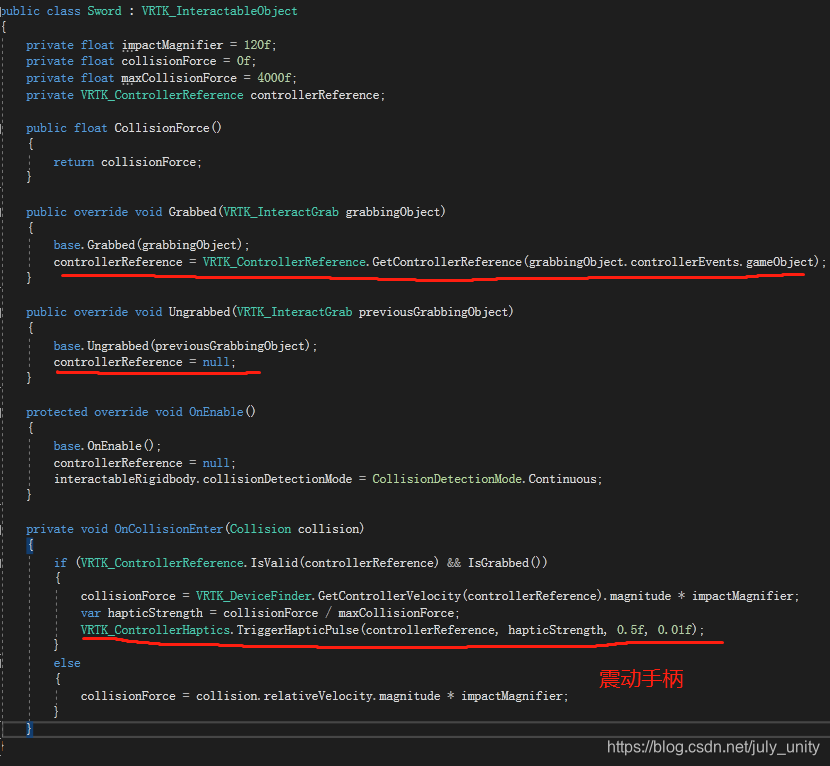Click VRTK_ControllerReference type in the private field declaration
Screen dimensions: 830x766
162,95
